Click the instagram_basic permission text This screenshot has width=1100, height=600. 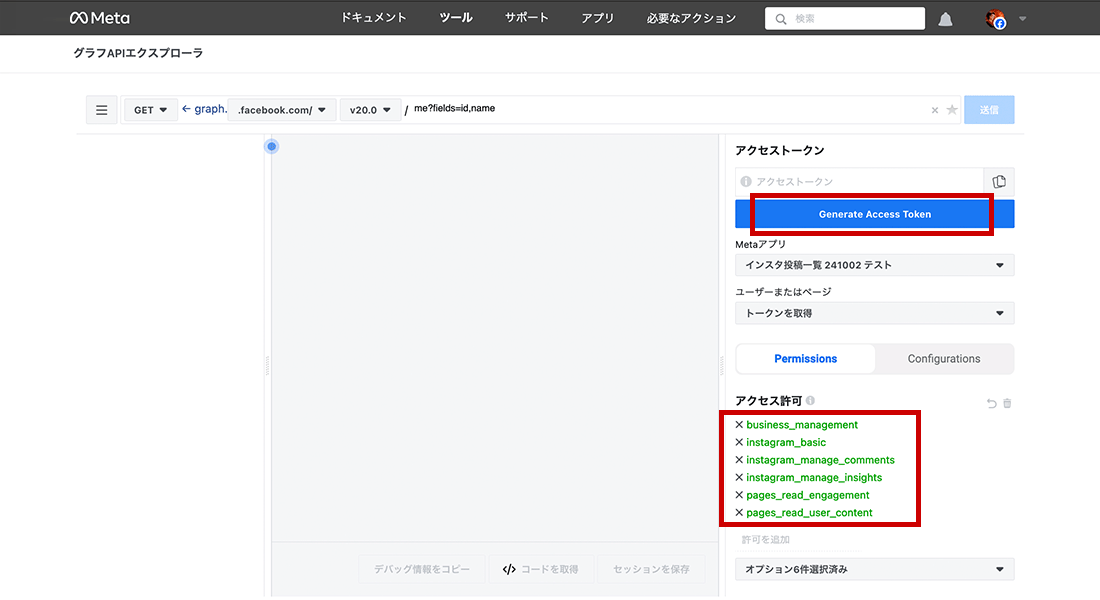[x=786, y=442]
